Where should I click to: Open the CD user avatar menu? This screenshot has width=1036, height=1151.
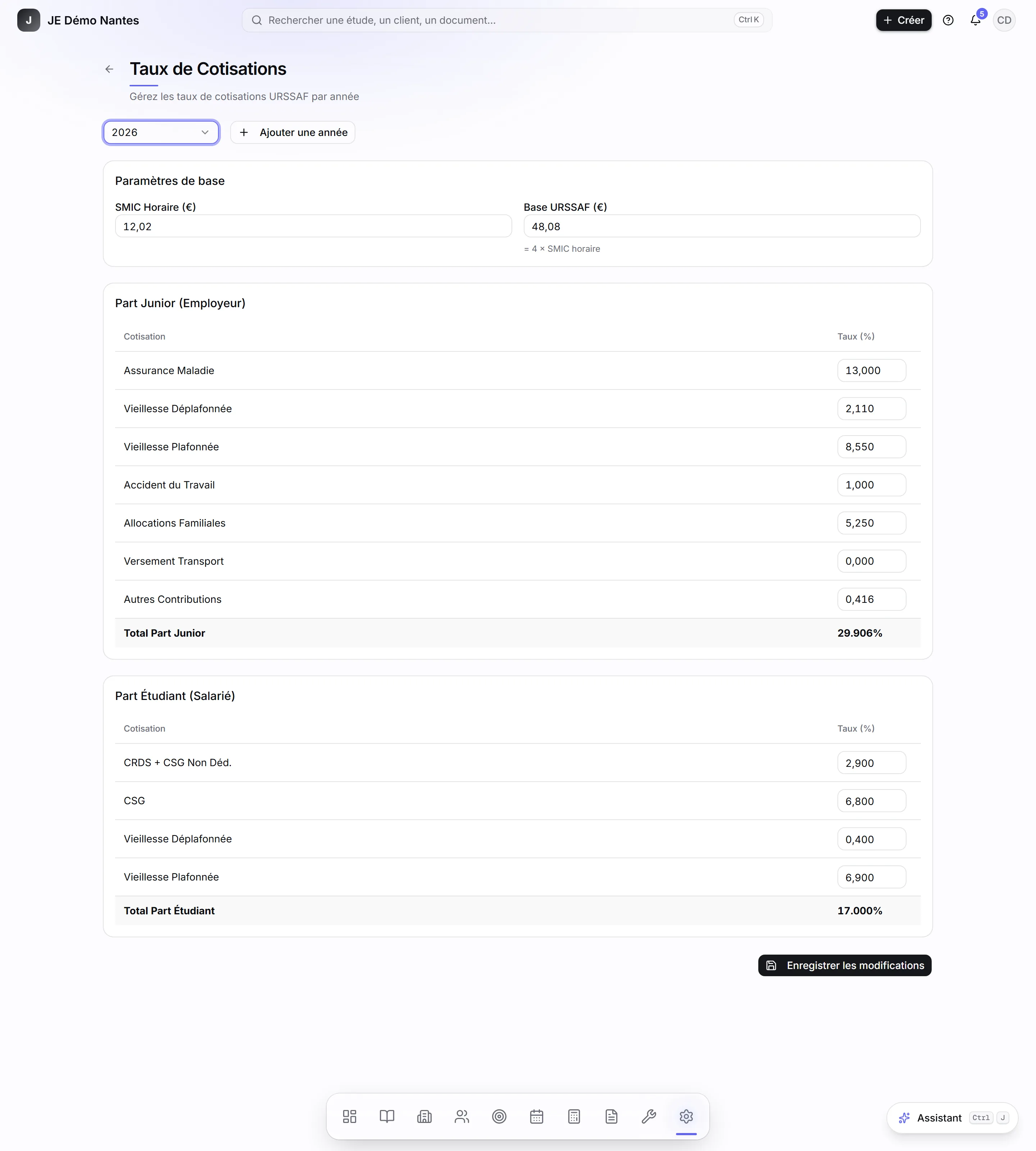tap(1004, 21)
